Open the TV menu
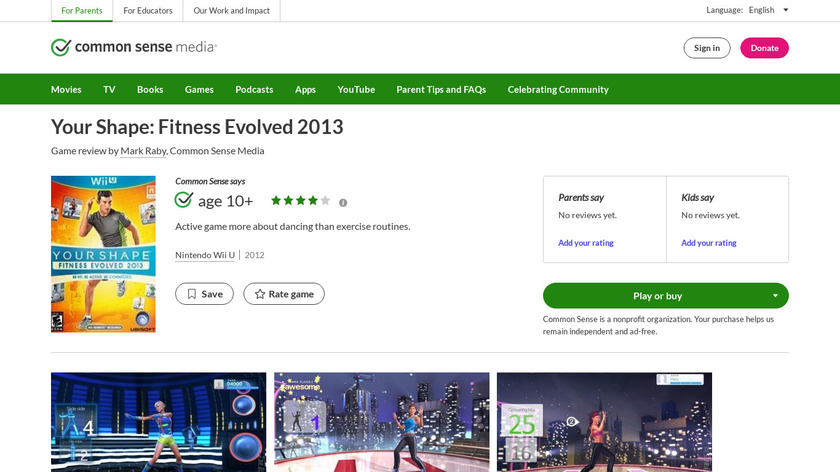 [x=109, y=89]
